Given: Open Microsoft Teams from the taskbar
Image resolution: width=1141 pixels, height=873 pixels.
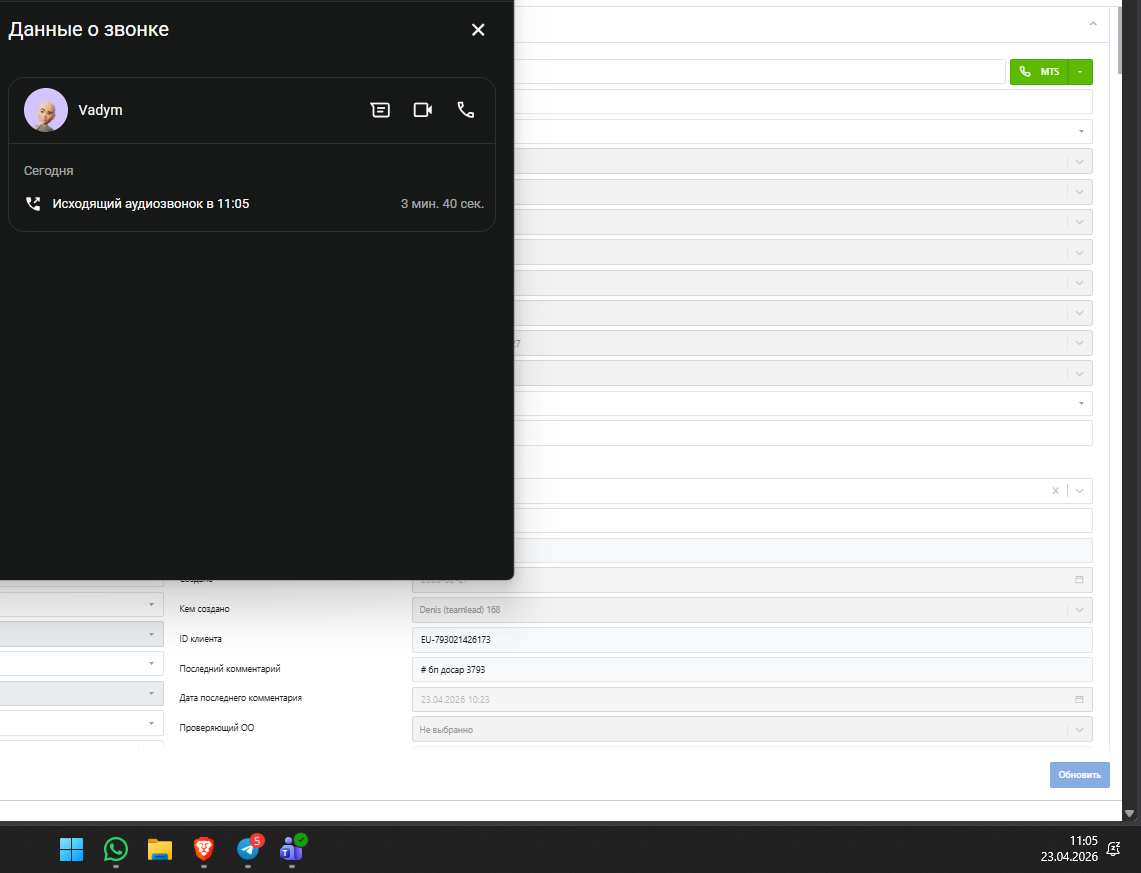Looking at the screenshot, I should [x=293, y=848].
